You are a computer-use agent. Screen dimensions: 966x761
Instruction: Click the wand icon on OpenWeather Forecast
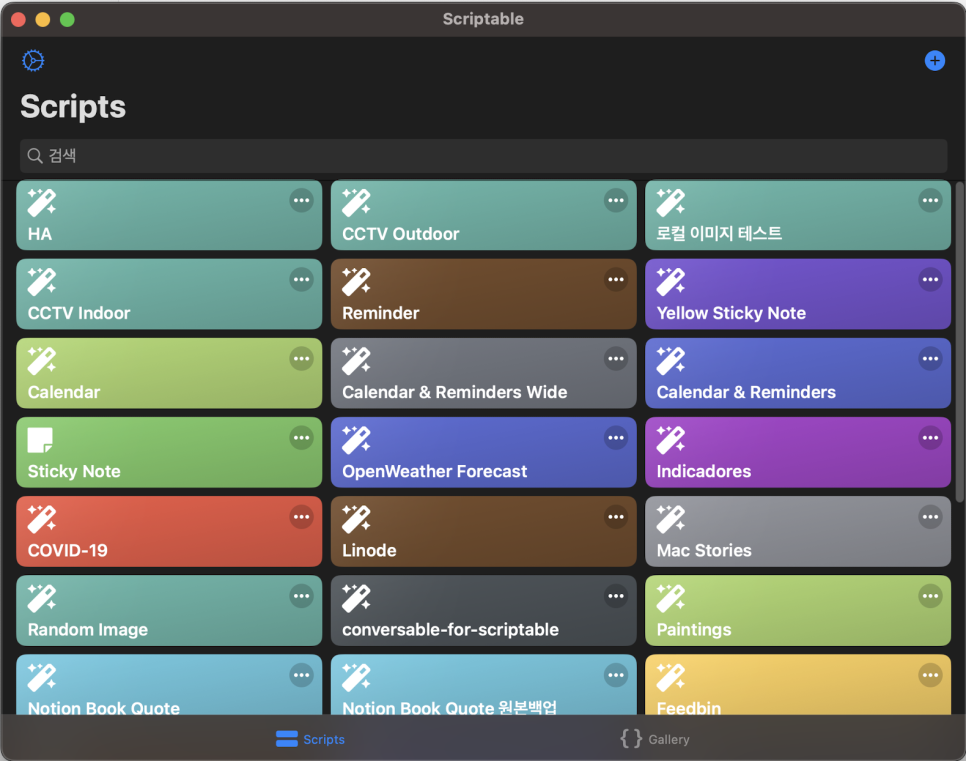[x=356, y=440]
